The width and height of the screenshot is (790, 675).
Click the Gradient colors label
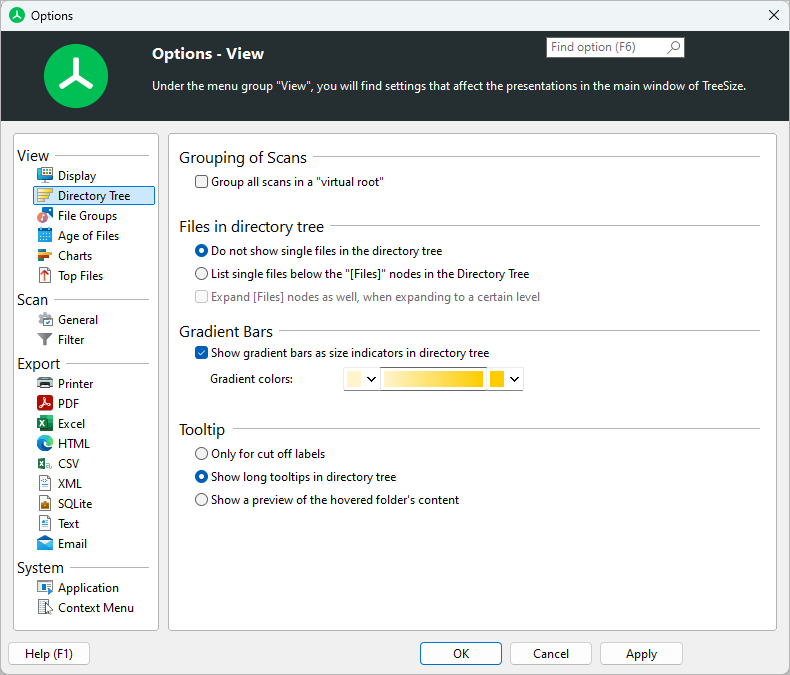251,379
